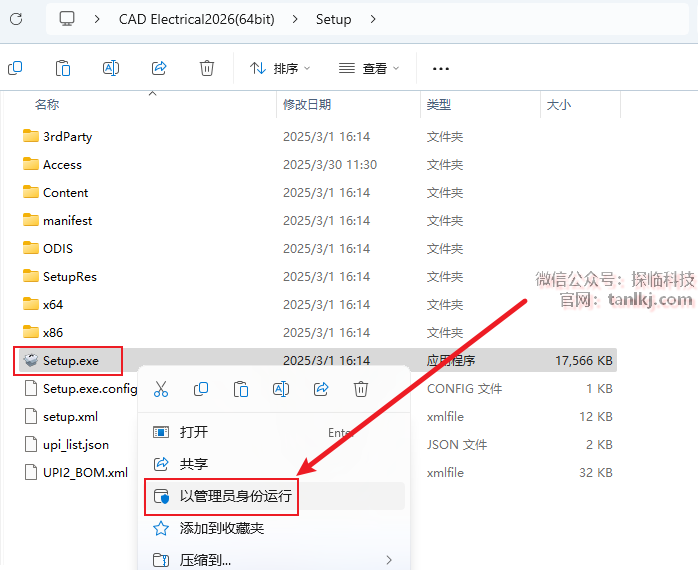Select the UPI2_BOM.xml file
This screenshot has height=570, width=698.
(x=85, y=472)
